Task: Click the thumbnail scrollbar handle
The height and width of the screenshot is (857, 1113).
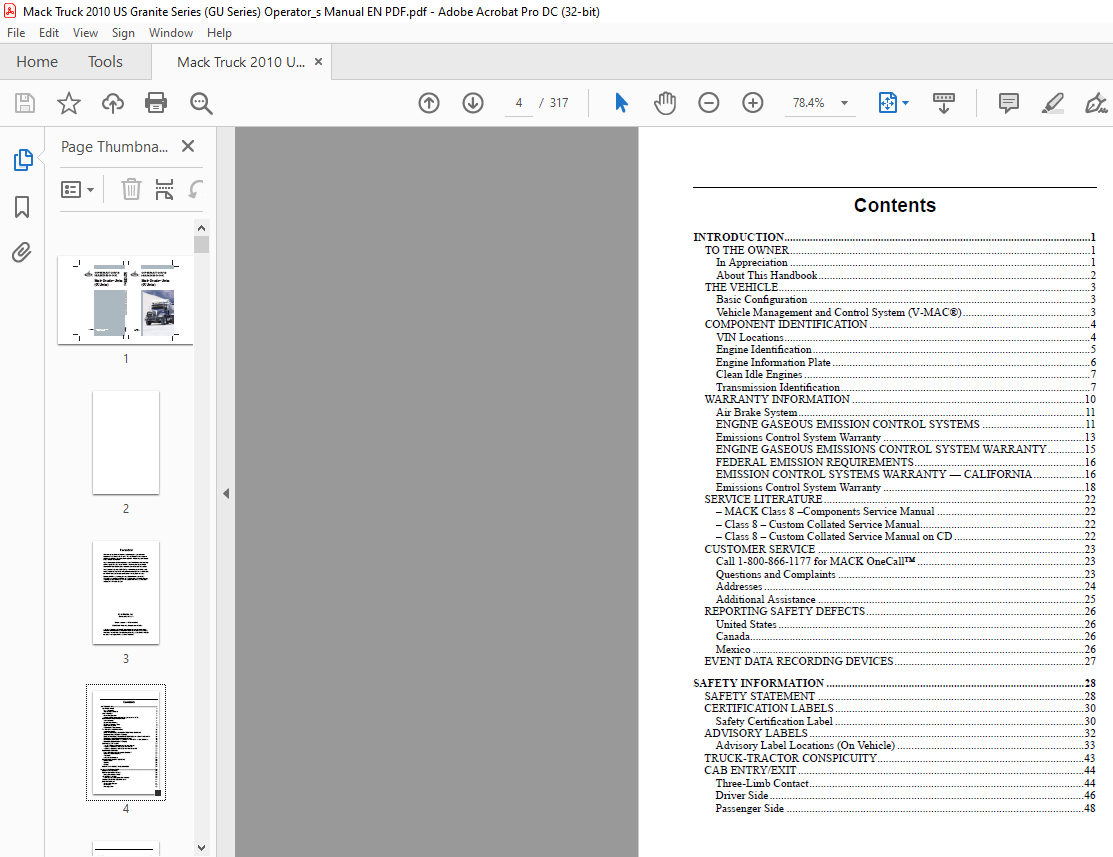Action: 202,244
